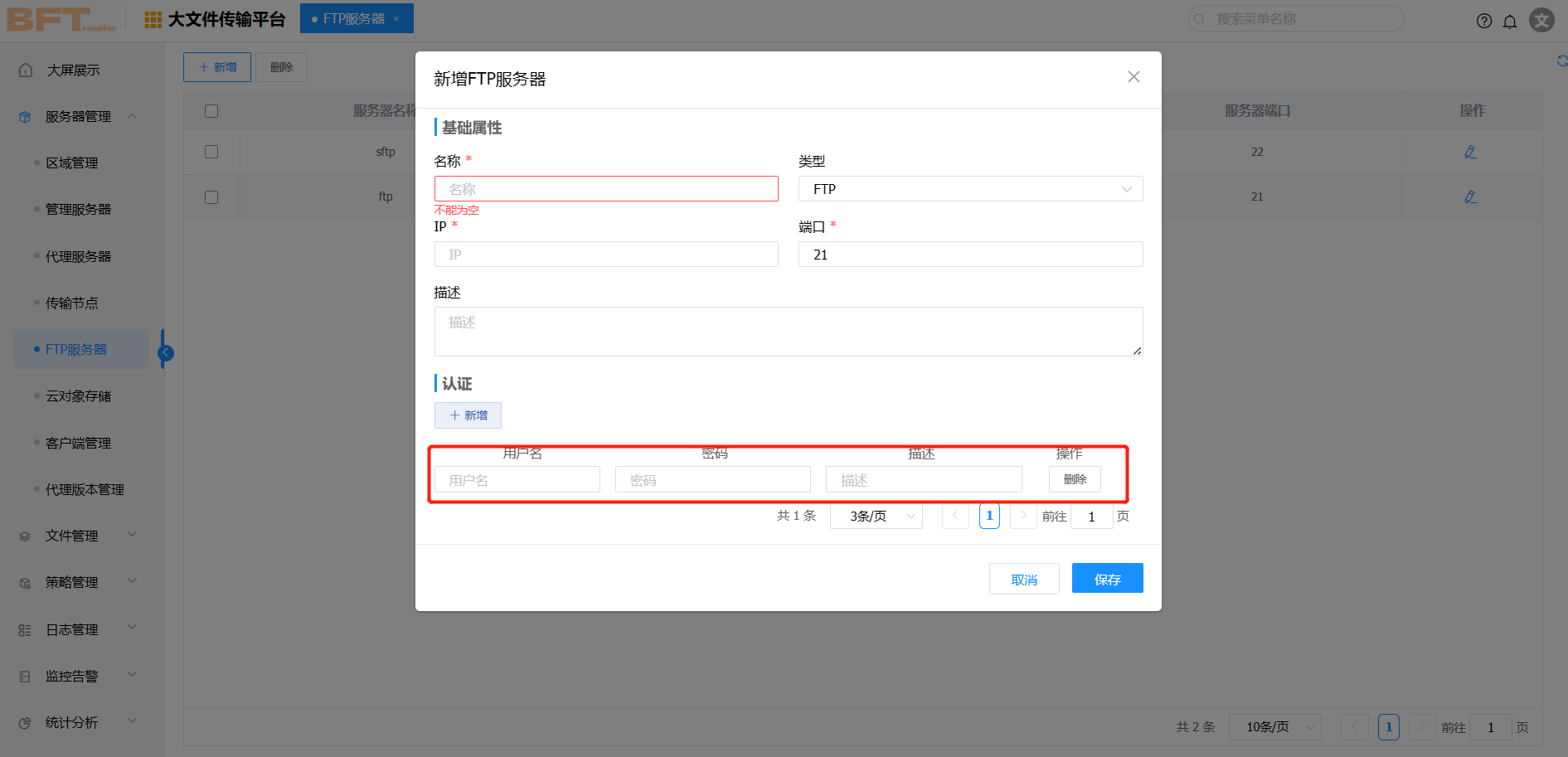Open 代理版本管理 in the sidebar

(x=85, y=490)
